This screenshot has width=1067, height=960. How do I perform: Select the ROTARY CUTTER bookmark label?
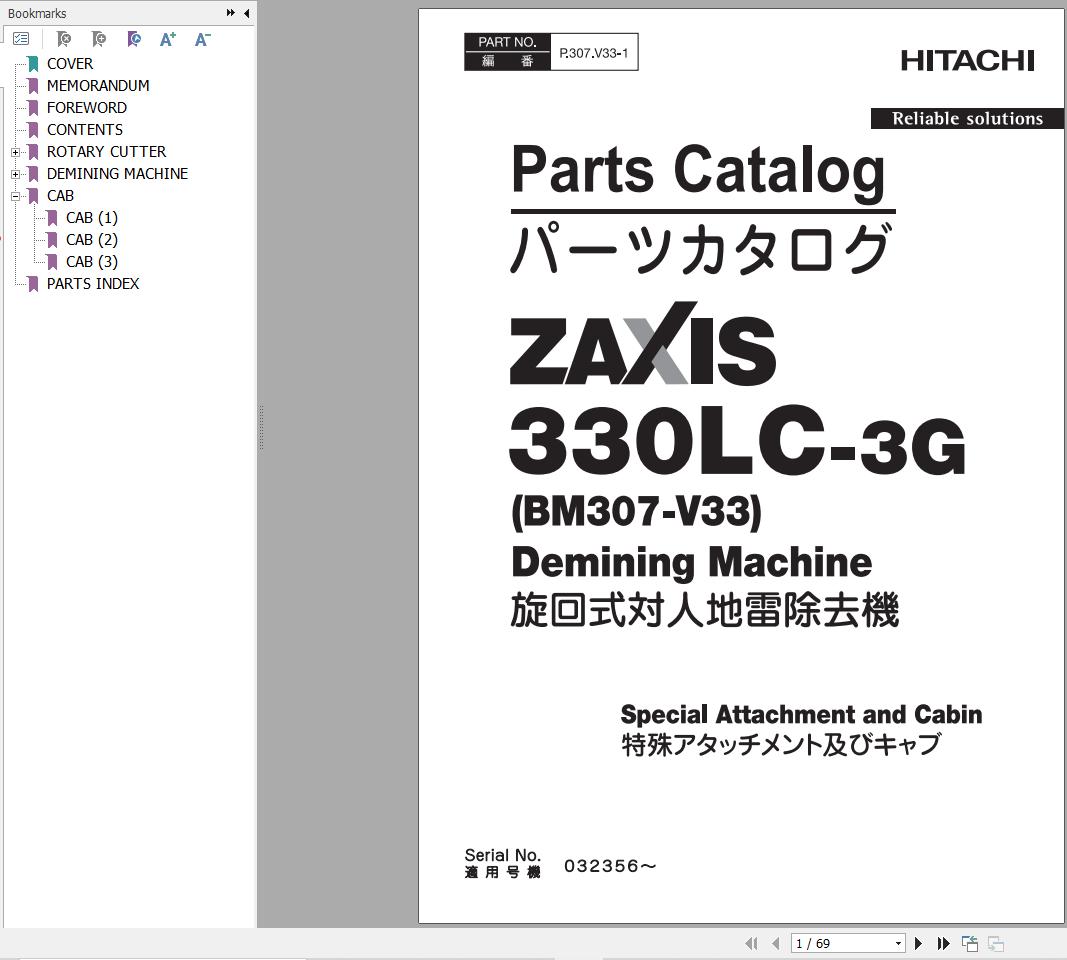[x=106, y=152]
